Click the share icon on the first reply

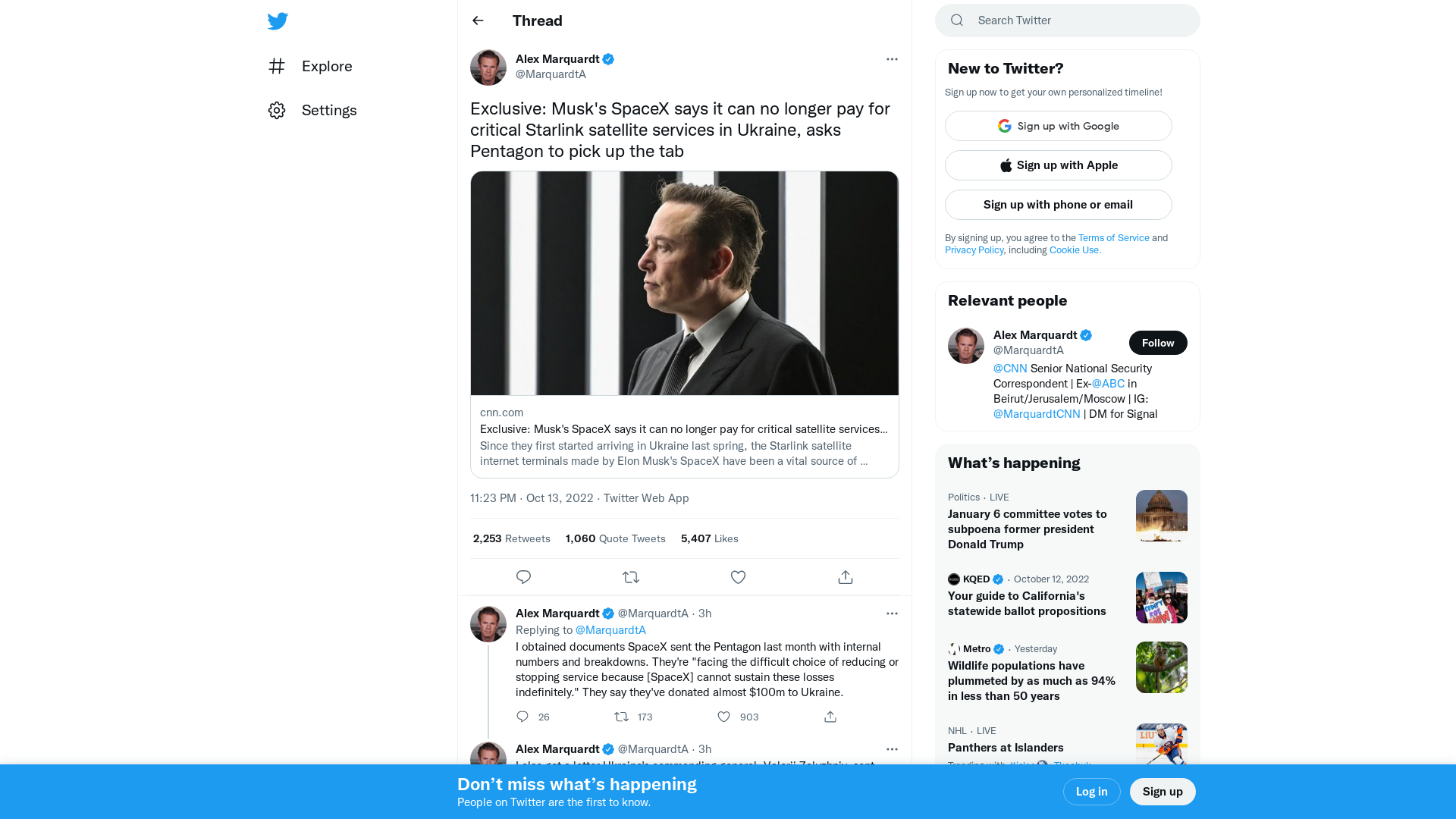click(x=830, y=716)
